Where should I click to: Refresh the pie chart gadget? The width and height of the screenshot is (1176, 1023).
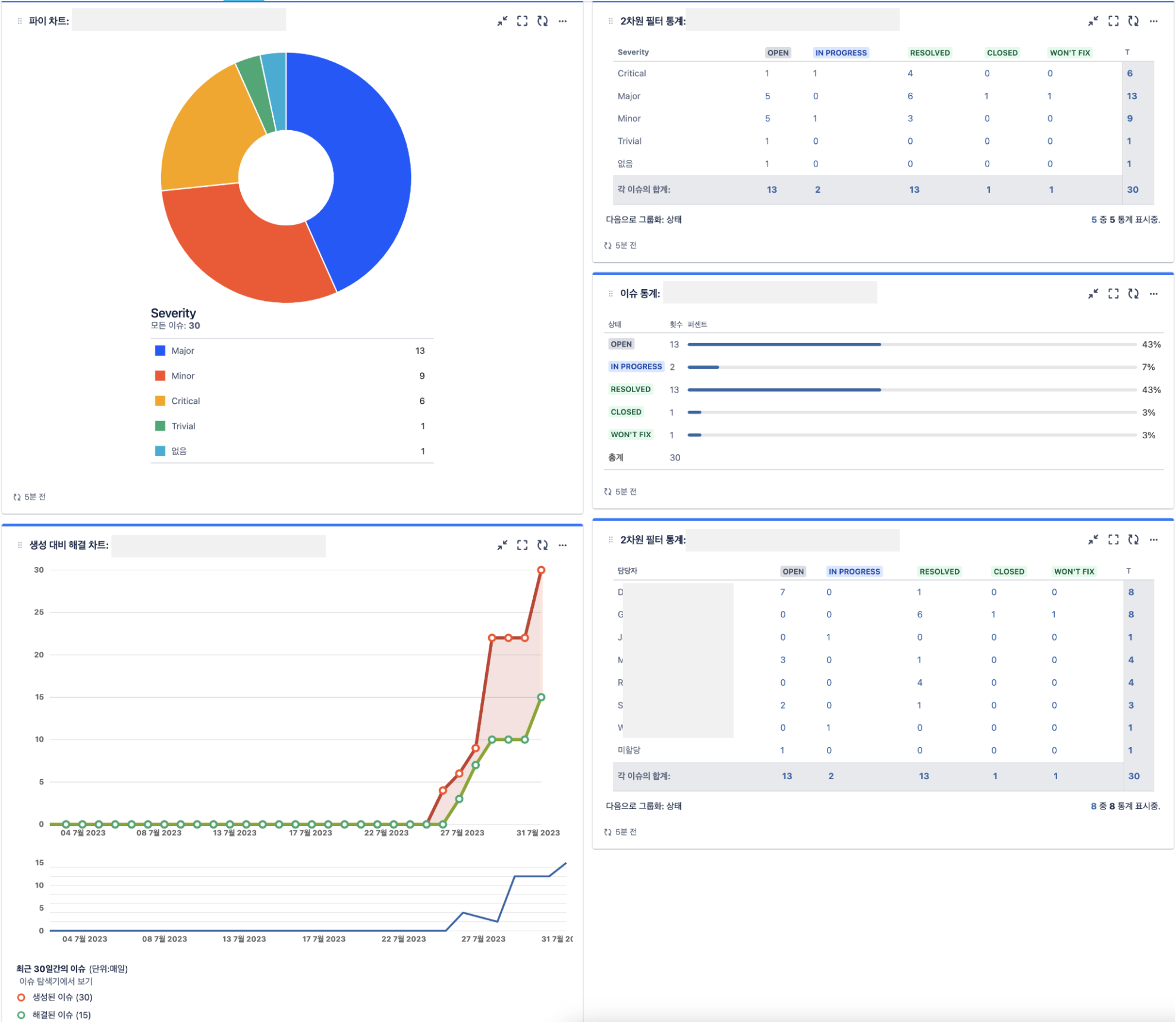(x=542, y=21)
